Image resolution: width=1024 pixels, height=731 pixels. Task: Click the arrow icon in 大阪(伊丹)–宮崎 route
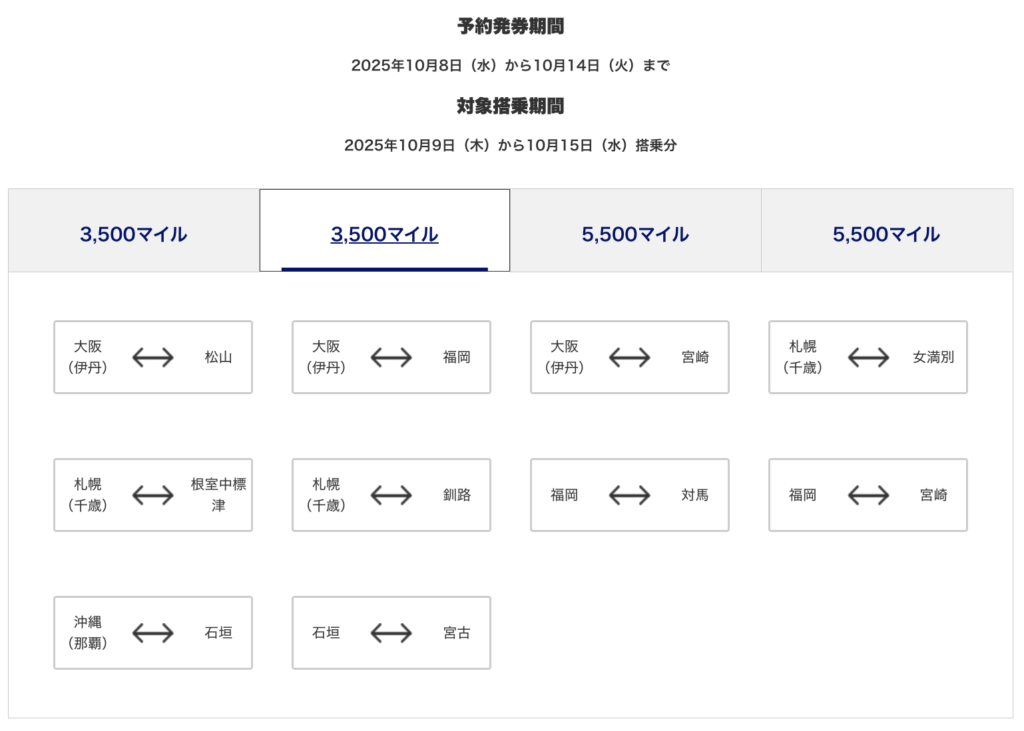(x=630, y=357)
